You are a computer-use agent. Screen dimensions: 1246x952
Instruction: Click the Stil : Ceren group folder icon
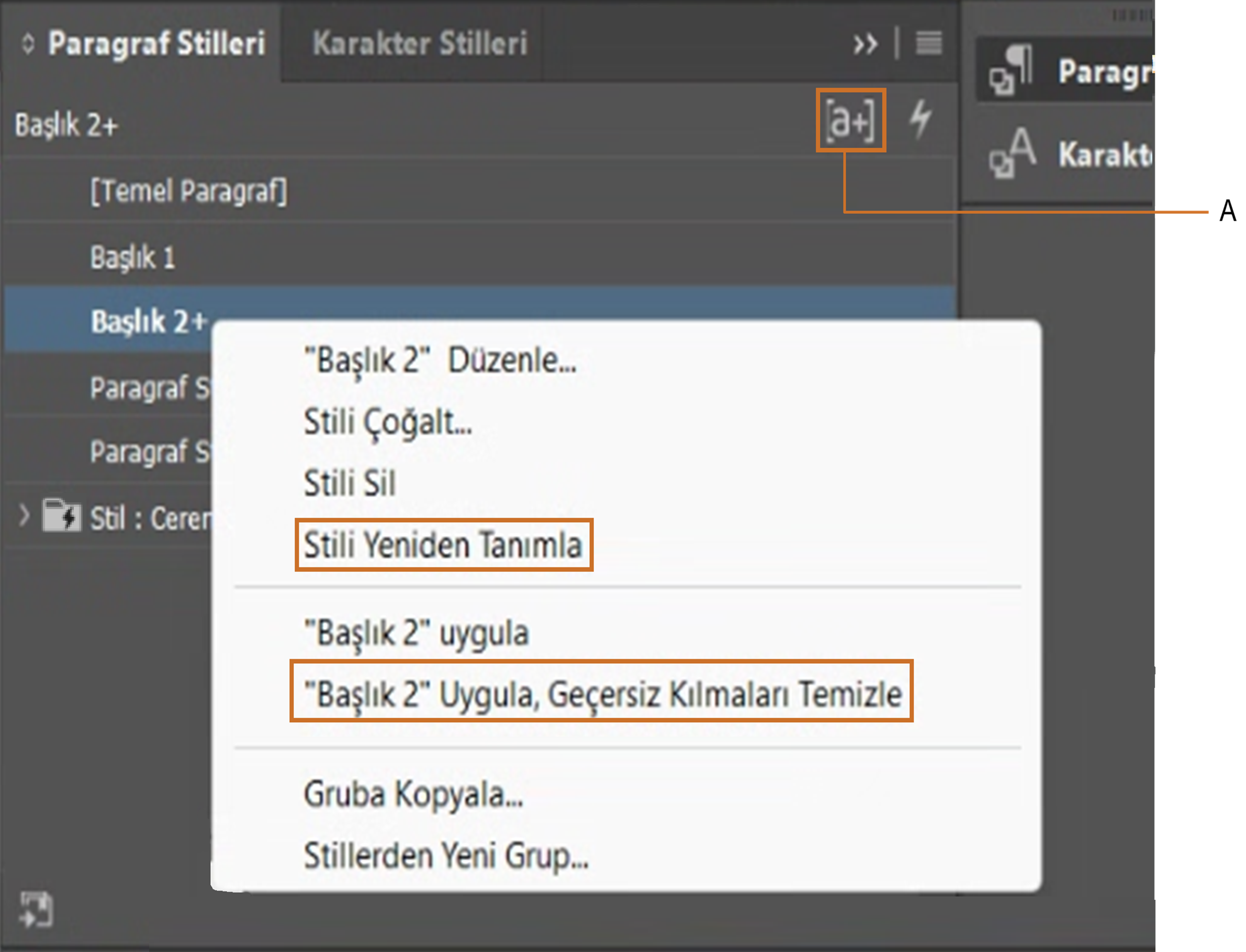point(61,516)
